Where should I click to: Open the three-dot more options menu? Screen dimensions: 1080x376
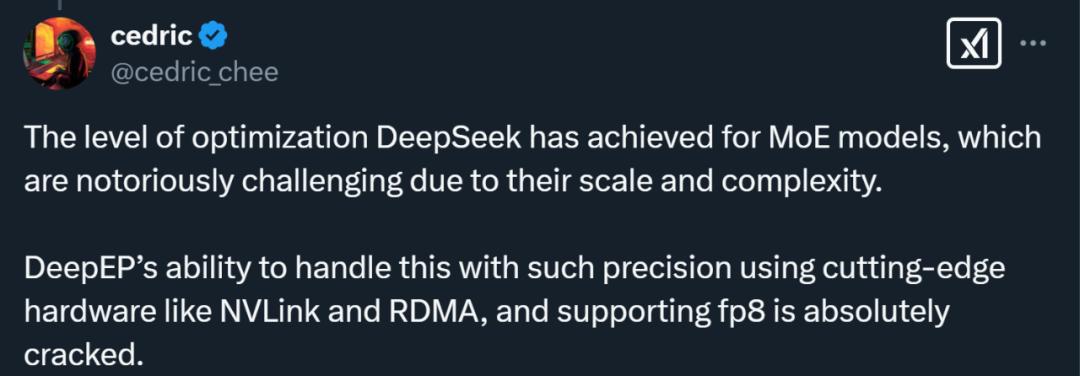(x=1033, y=43)
